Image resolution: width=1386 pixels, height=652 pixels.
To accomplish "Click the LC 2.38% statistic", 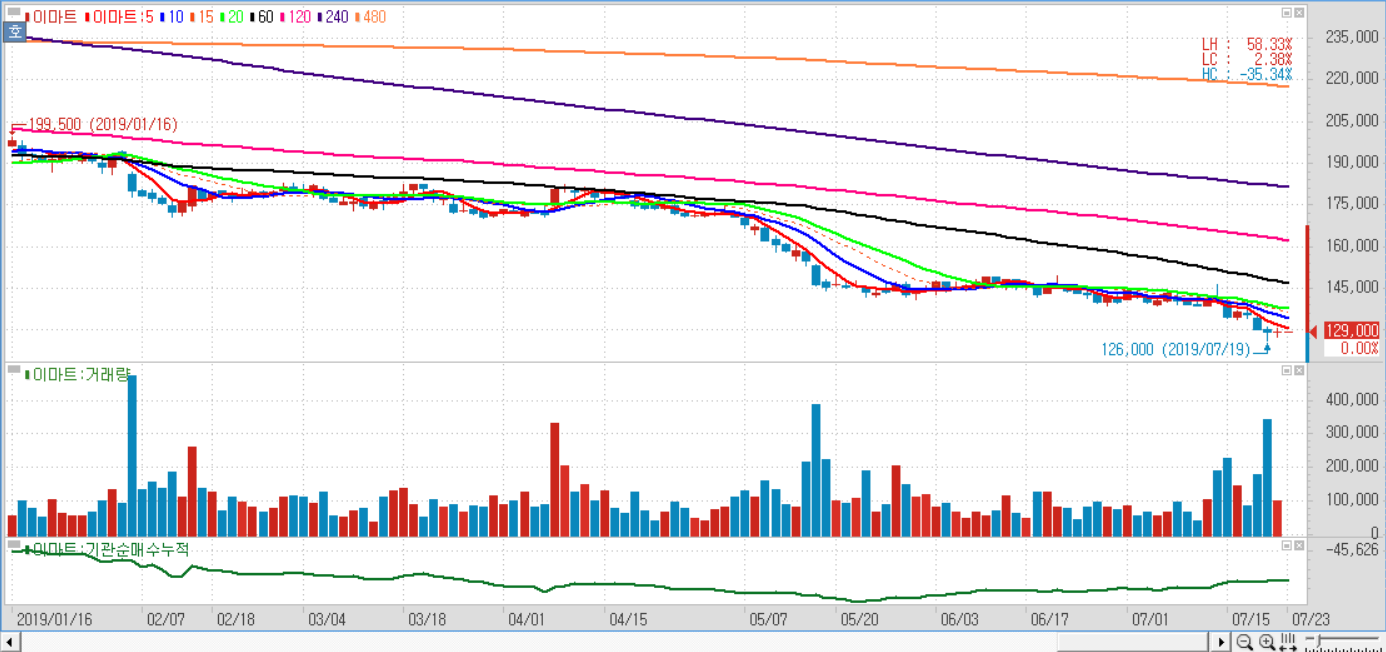I will pos(1246,60).
